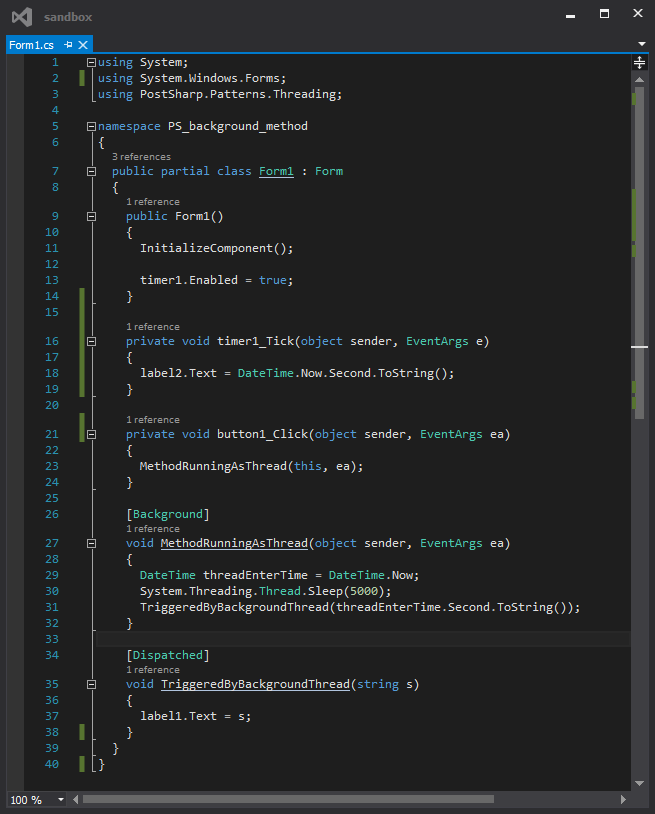Close the Form1.cs tab
This screenshot has width=655, height=814.
click(83, 45)
